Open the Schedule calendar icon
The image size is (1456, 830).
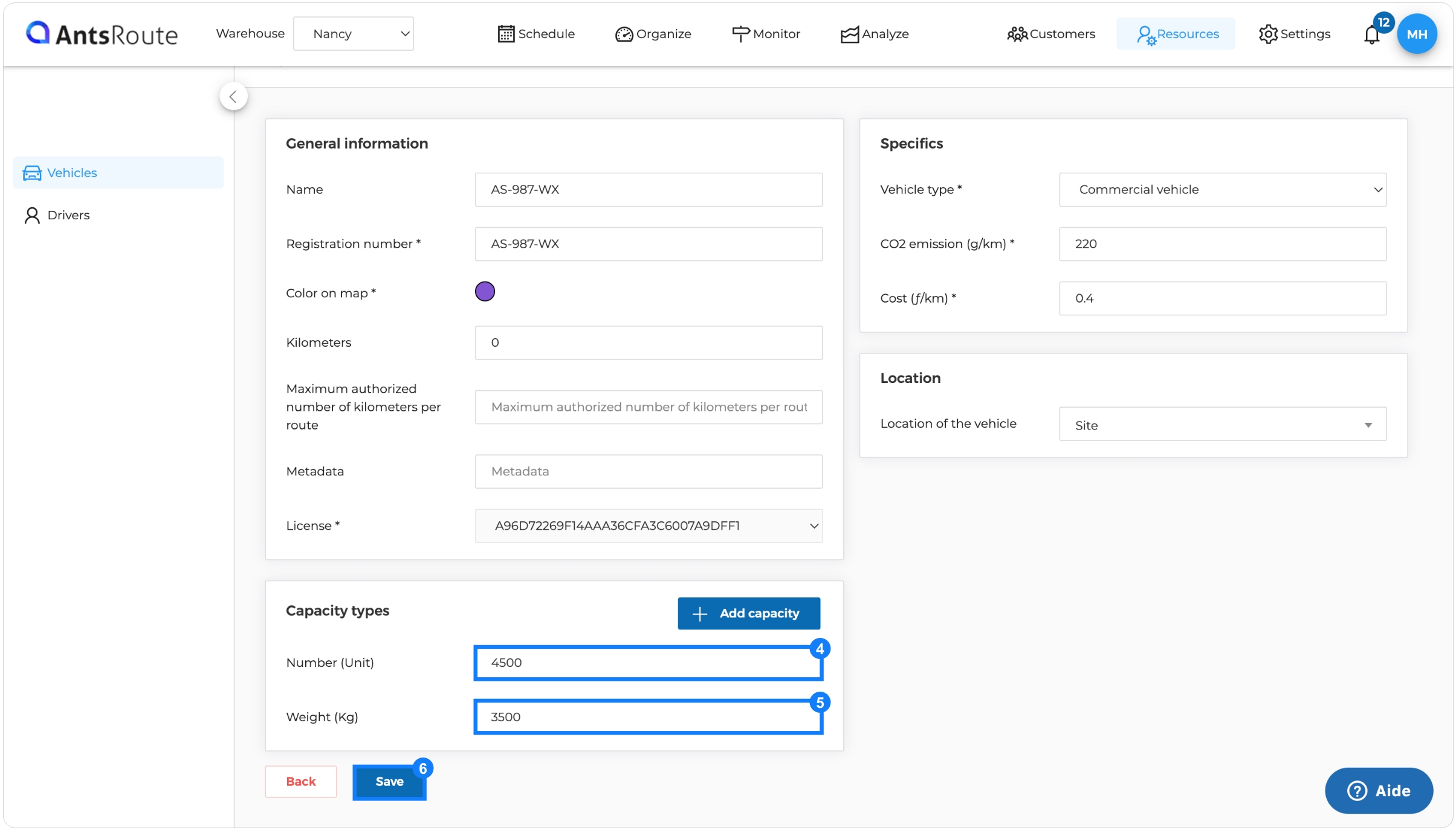[x=506, y=34]
